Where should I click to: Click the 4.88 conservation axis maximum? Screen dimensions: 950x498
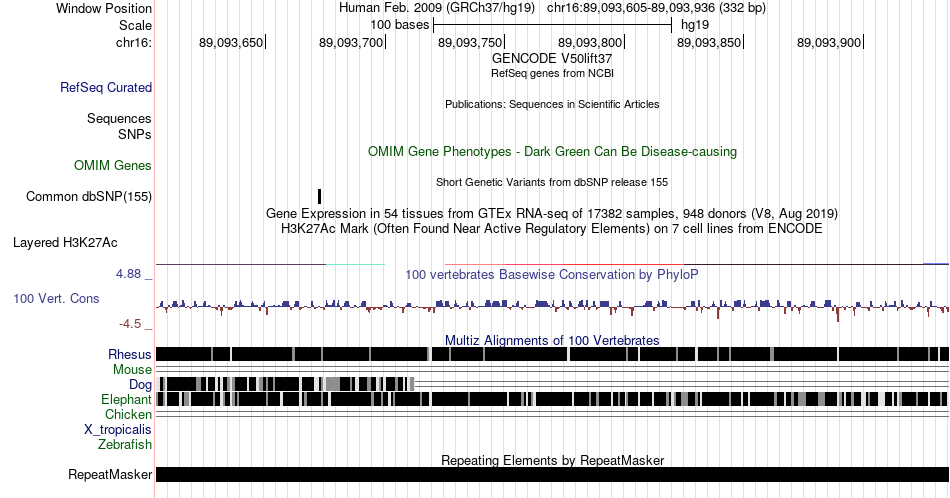tap(128, 274)
